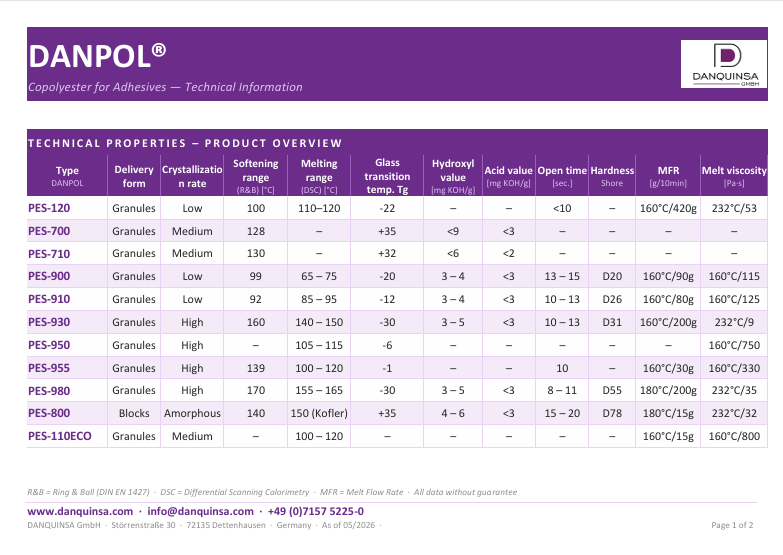Click the "Blocks" delivery form cell

(134, 413)
